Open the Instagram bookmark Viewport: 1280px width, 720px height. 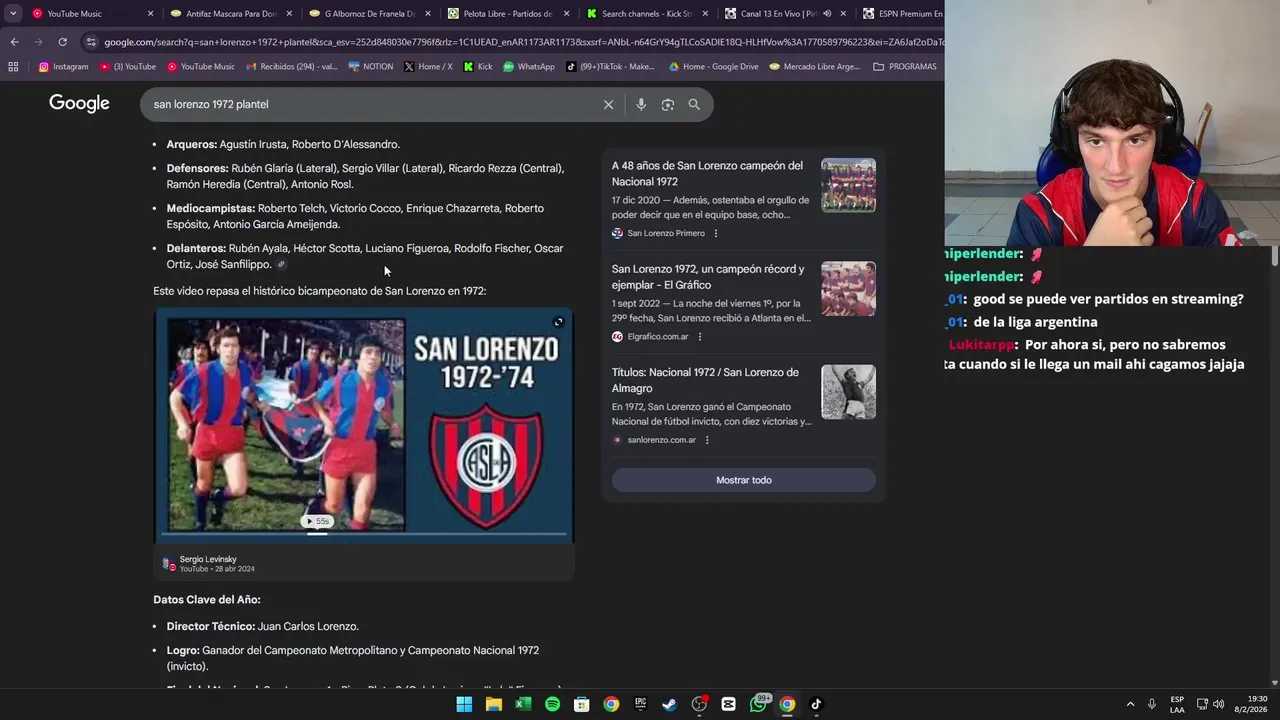coord(63,67)
